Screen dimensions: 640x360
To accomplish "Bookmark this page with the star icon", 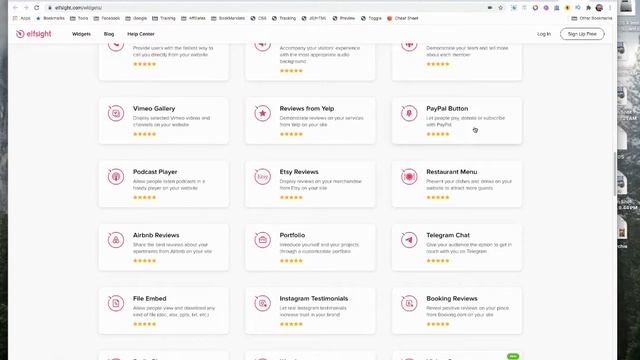I will (x=501, y=8).
